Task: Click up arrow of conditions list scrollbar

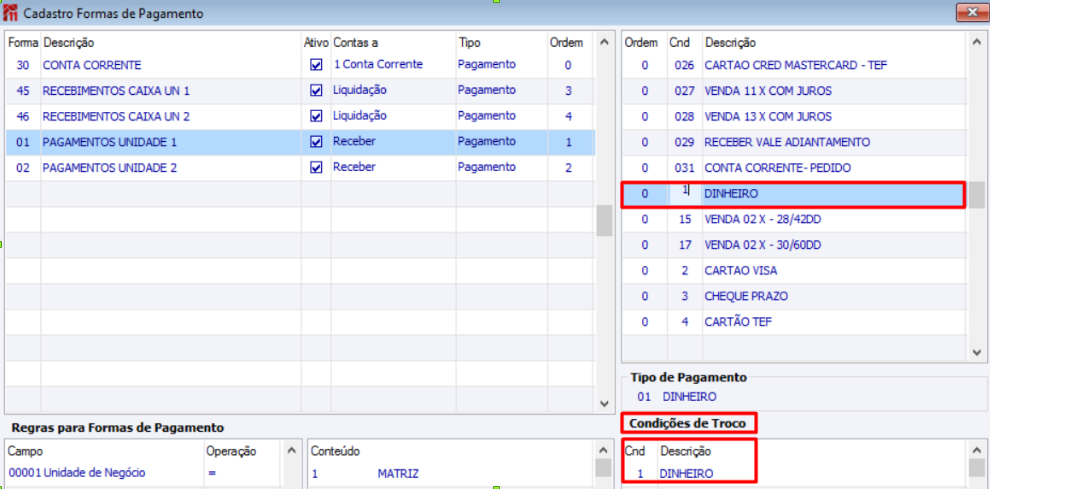Action: [977, 42]
